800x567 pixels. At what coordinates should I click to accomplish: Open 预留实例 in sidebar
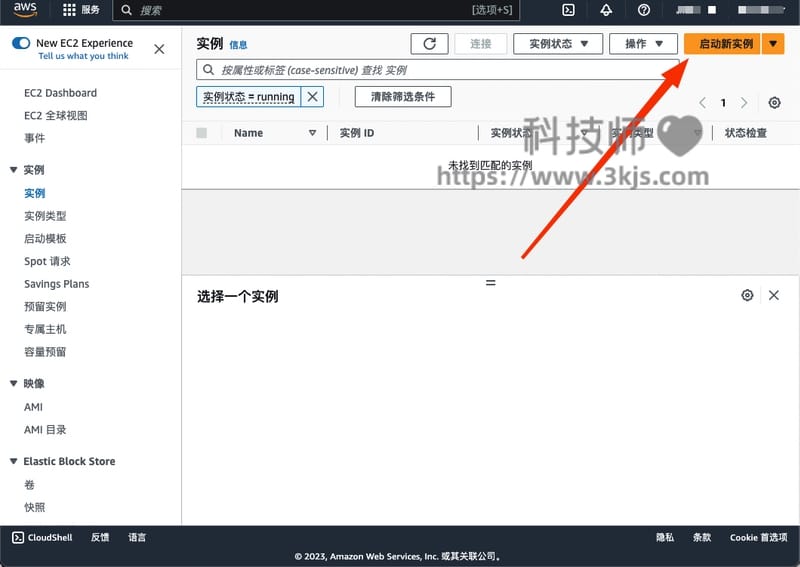coord(45,306)
